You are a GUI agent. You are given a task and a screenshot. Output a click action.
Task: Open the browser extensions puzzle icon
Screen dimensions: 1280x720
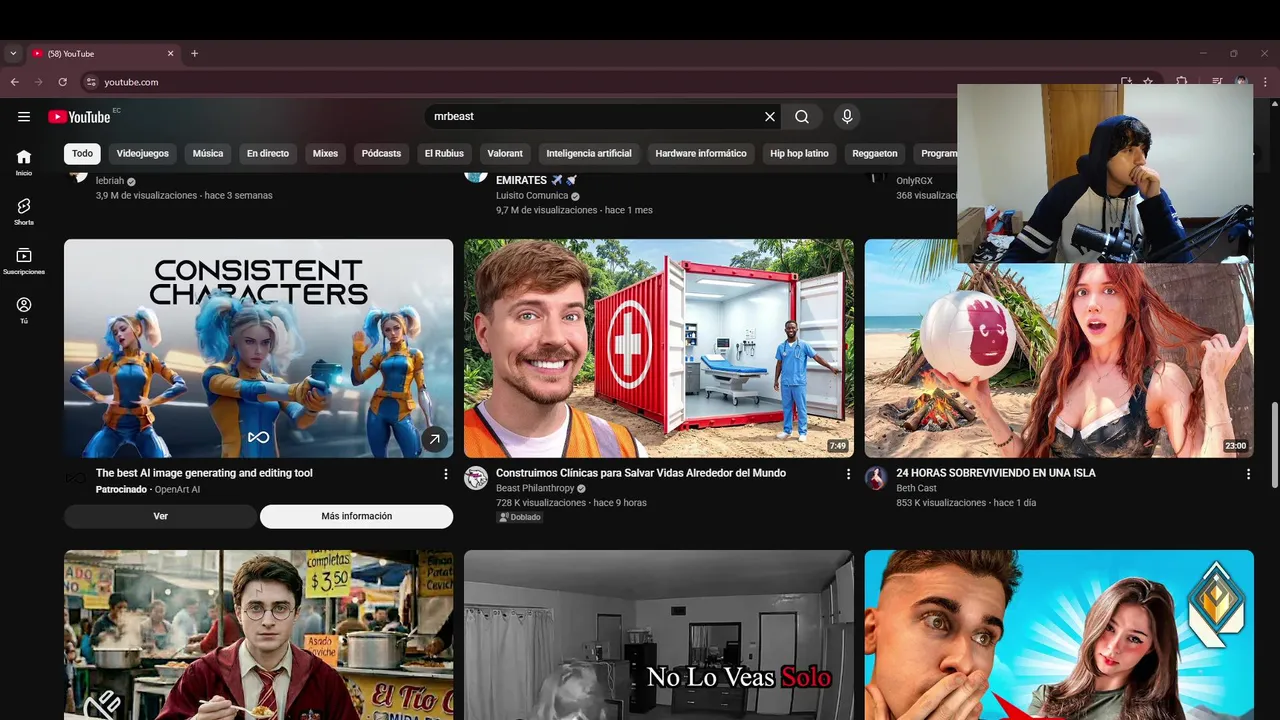pos(1182,82)
